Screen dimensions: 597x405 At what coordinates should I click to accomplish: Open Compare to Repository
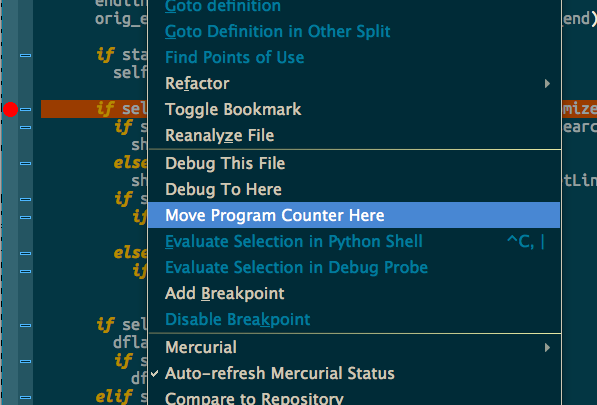tap(354, 398)
